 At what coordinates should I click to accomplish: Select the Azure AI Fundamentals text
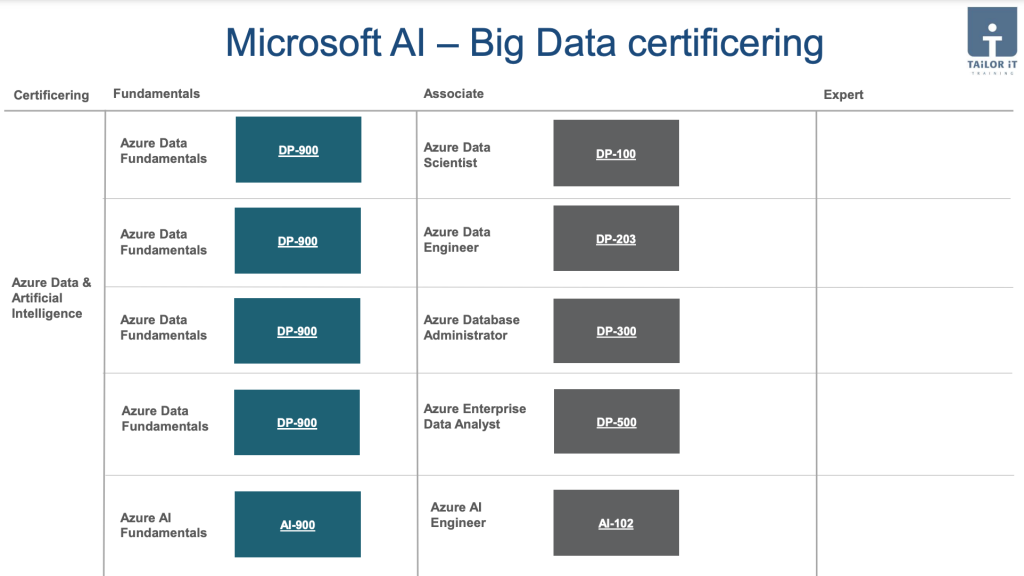click(x=163, y=525)
